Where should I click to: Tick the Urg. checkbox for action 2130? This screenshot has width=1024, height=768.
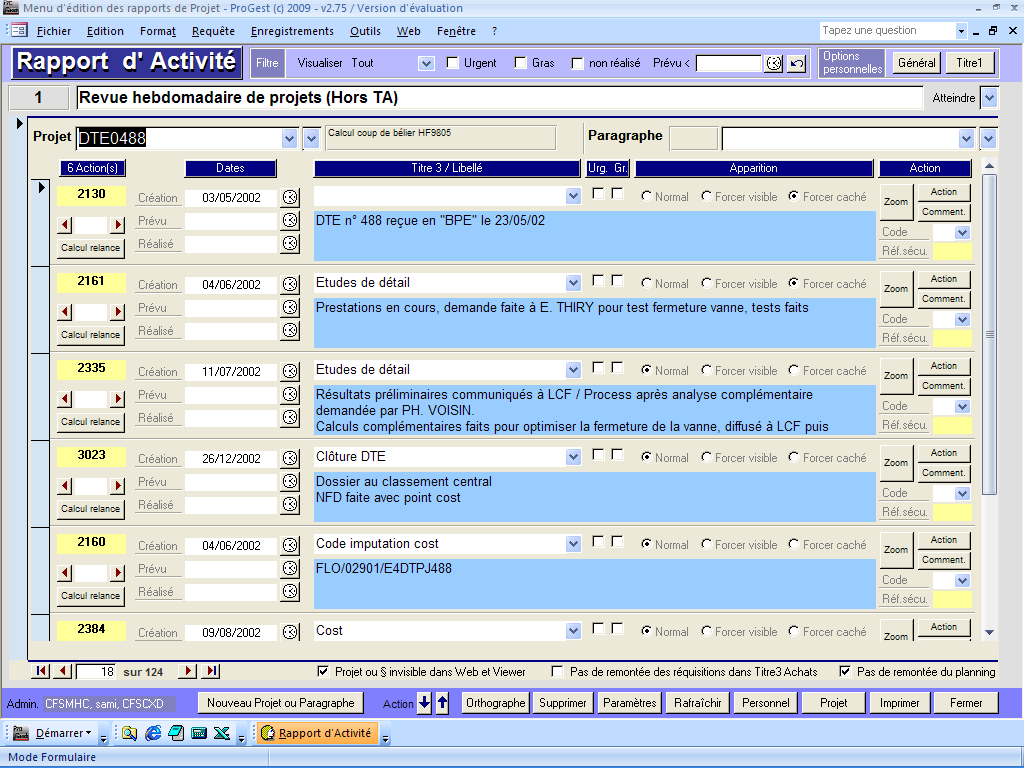point(598,194)
